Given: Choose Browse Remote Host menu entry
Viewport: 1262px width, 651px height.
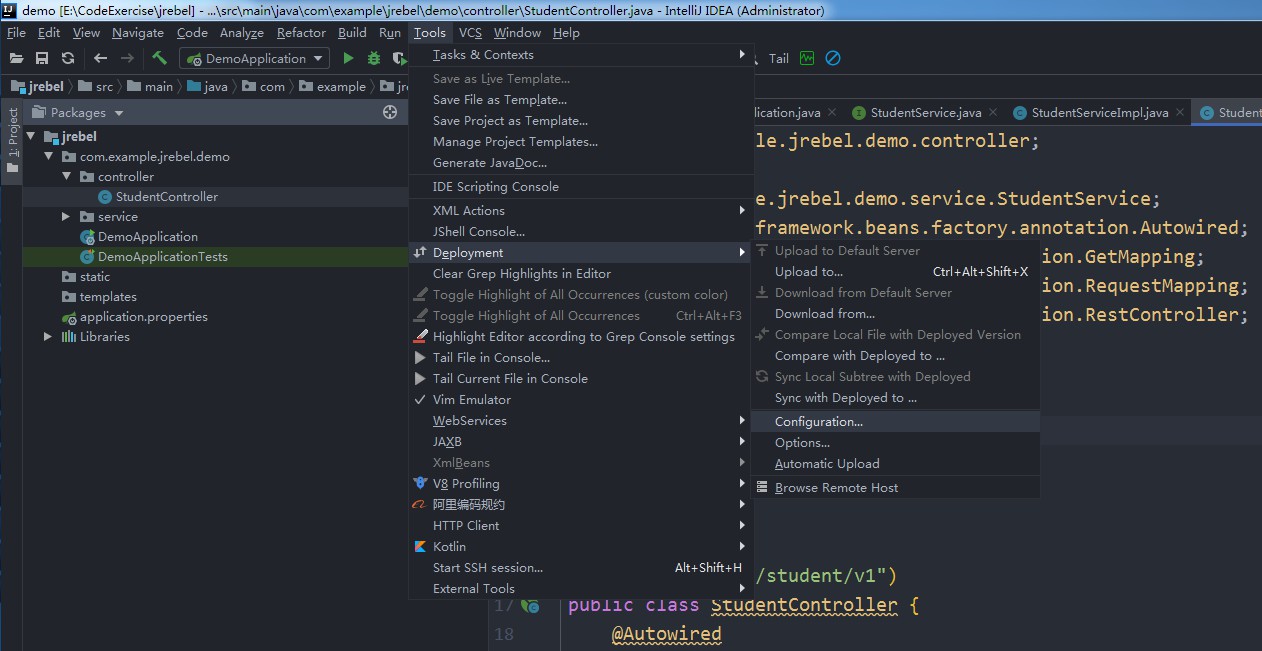Looking at the screenshot, I should 836,488.
